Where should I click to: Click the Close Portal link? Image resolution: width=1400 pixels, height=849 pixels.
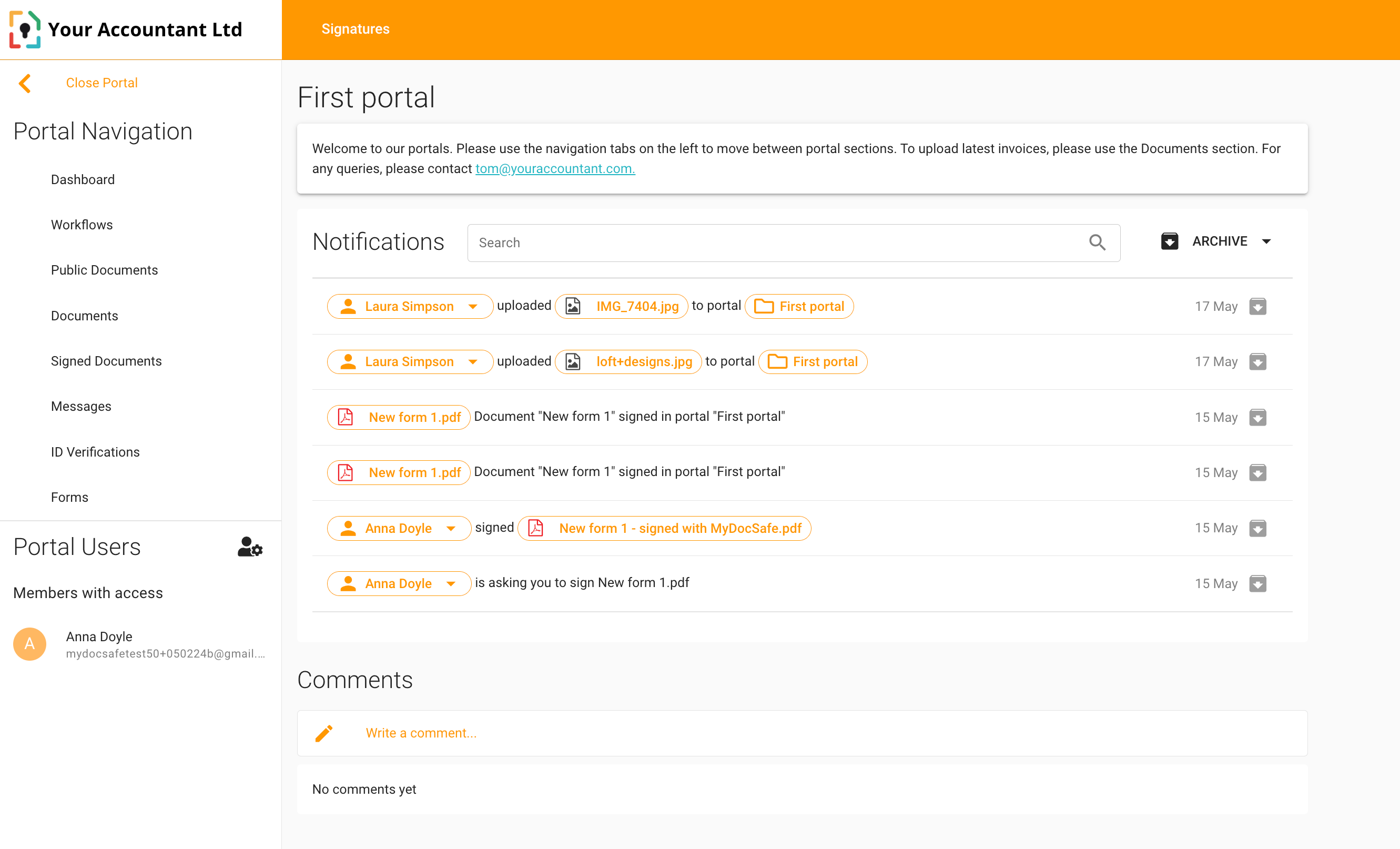102,83
